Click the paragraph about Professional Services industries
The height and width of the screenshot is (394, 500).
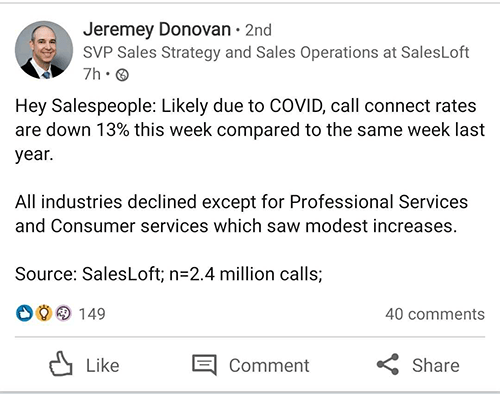[242, 214]
